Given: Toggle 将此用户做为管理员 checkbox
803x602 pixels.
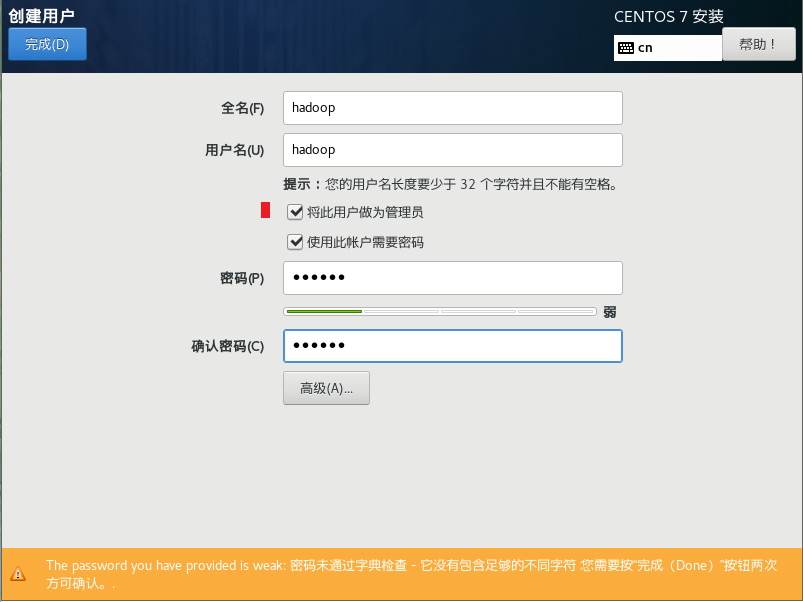Looking at the screenshot, I should 295,212.
